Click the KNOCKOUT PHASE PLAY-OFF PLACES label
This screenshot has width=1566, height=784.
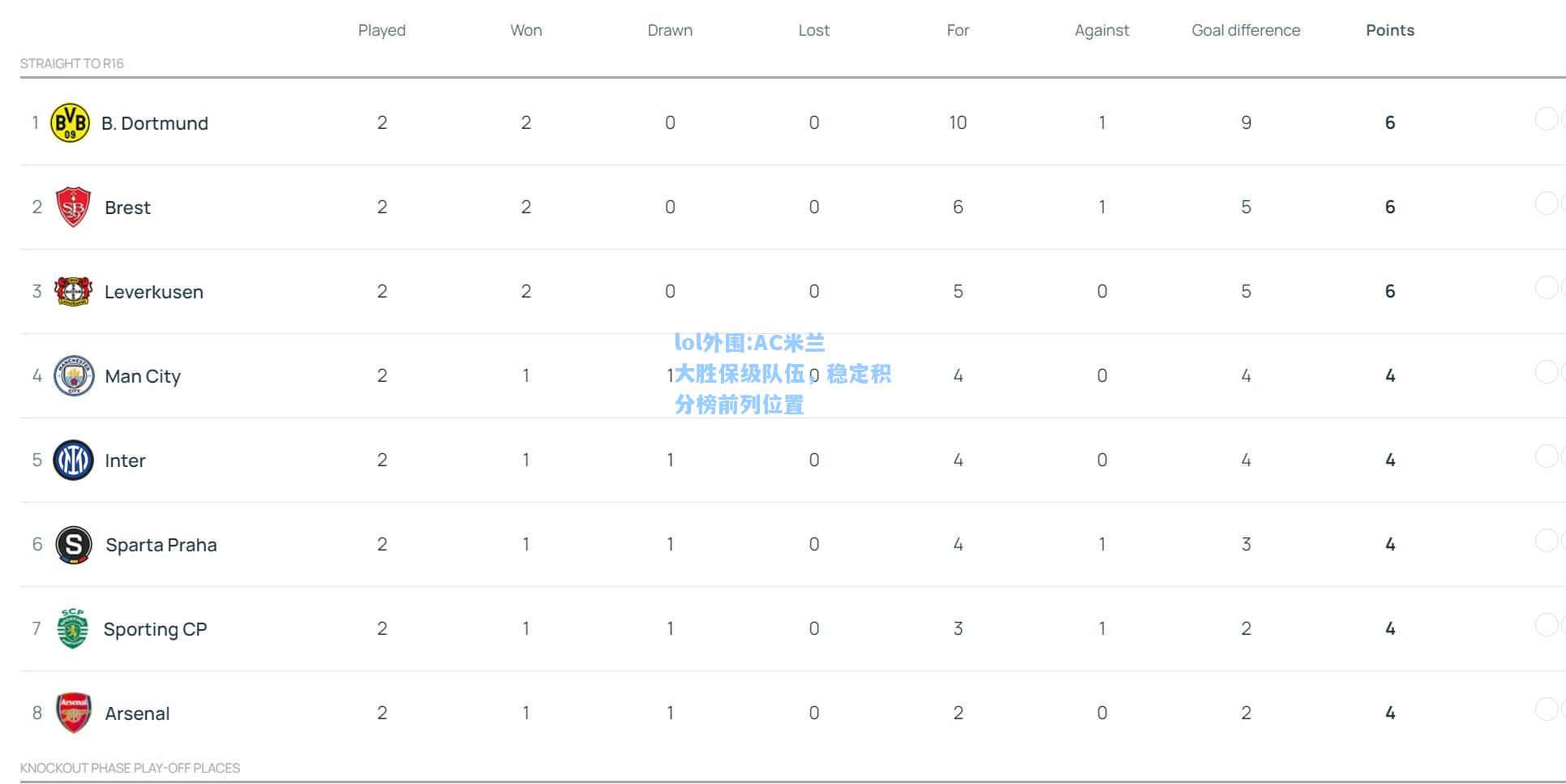coord(130,768)
